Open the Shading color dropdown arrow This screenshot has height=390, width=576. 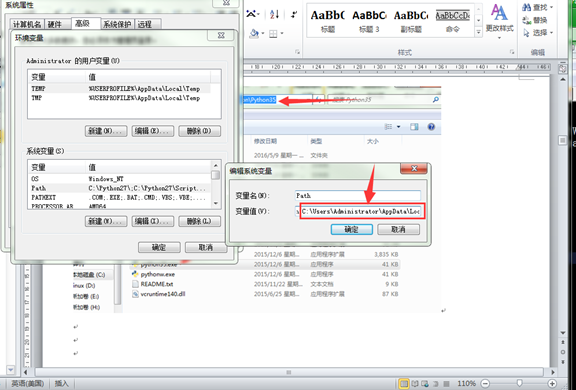(262, 34)
